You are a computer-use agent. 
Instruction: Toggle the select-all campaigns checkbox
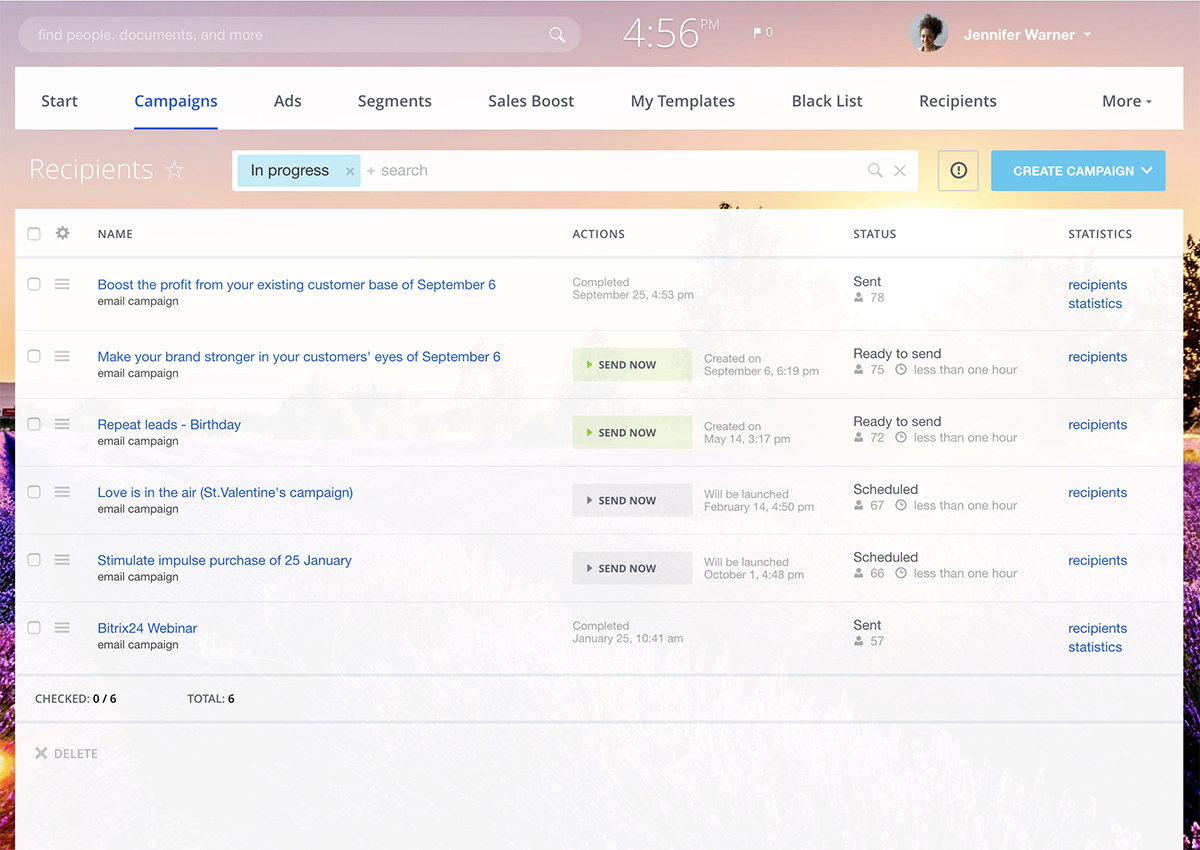pyautogui.click(x=34, y=234)
